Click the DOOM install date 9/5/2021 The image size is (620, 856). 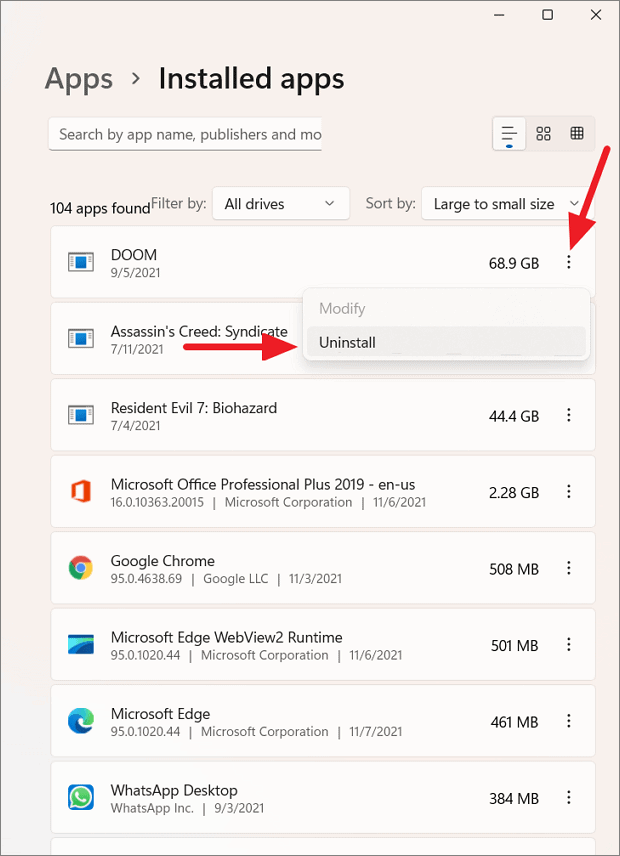(x=135, y=273)
